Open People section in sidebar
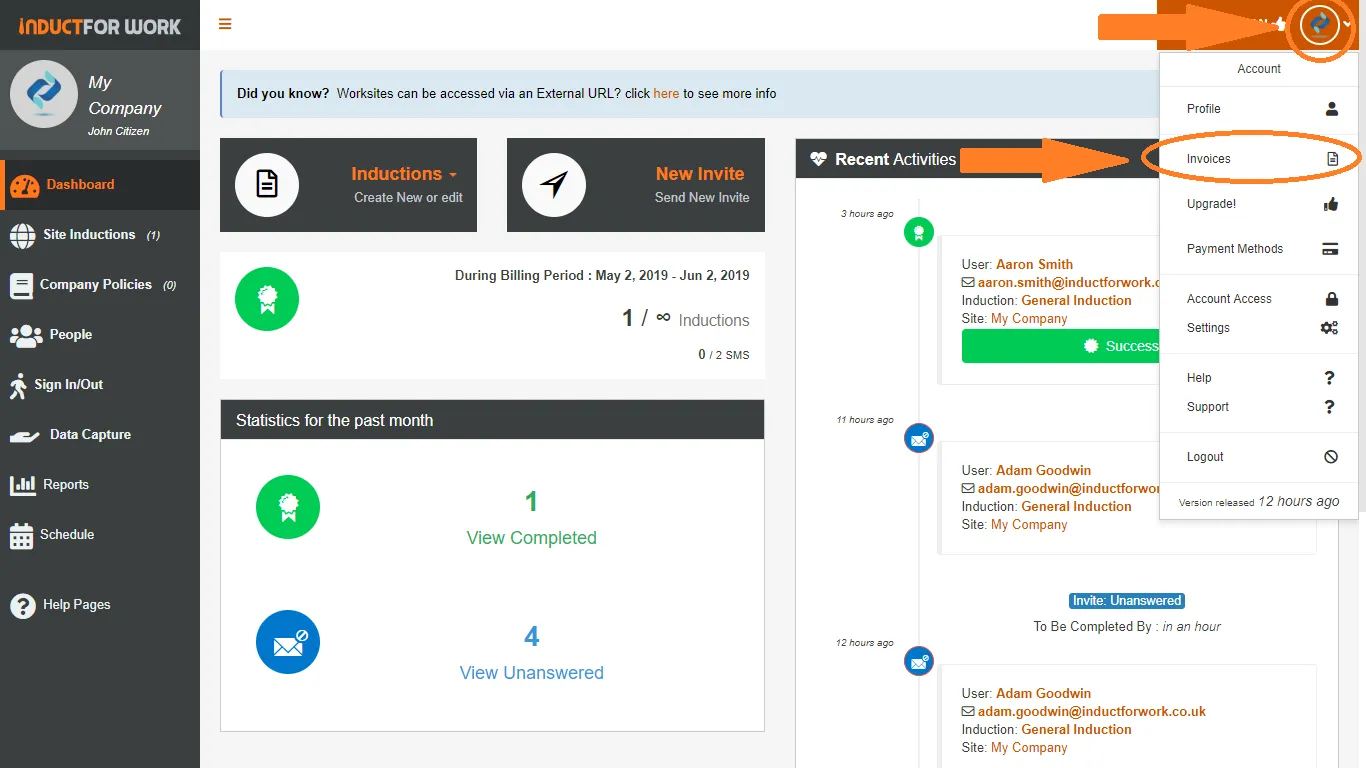1366x768 pixels. click(100, 335)
